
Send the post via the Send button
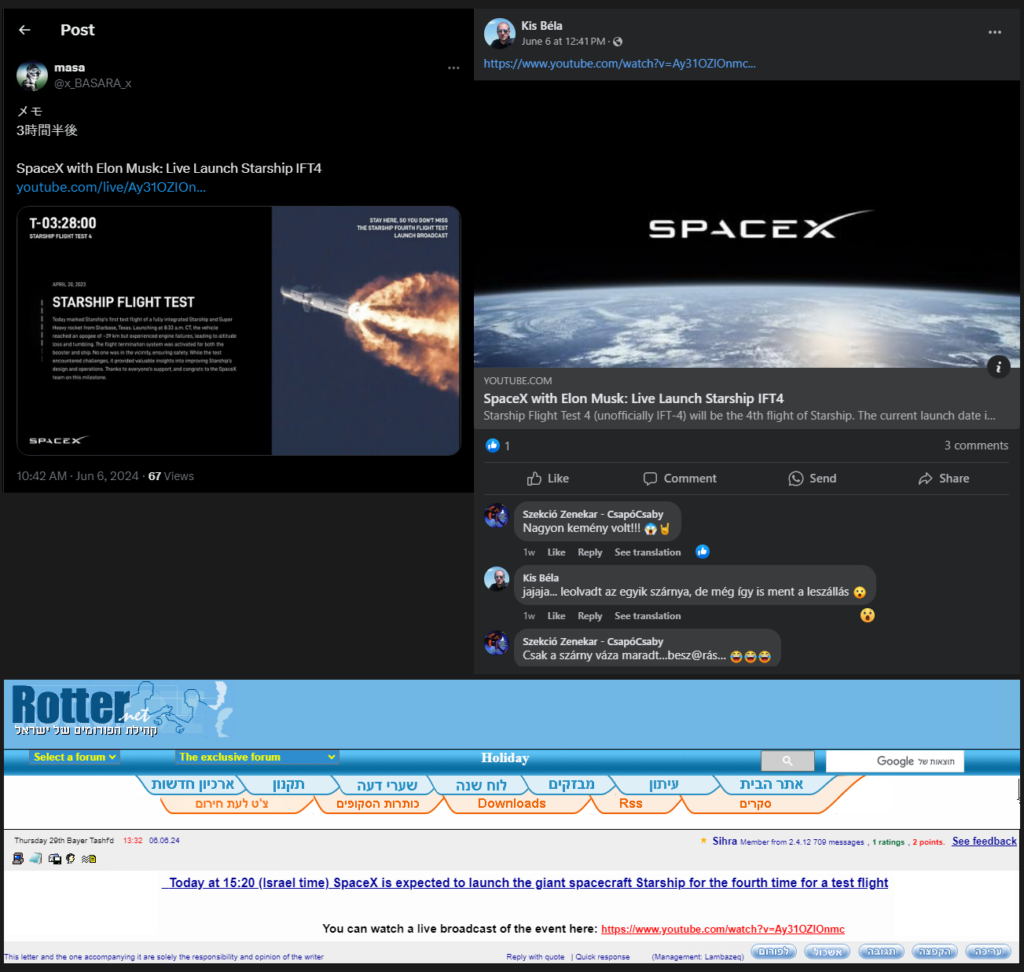(812, 479)
